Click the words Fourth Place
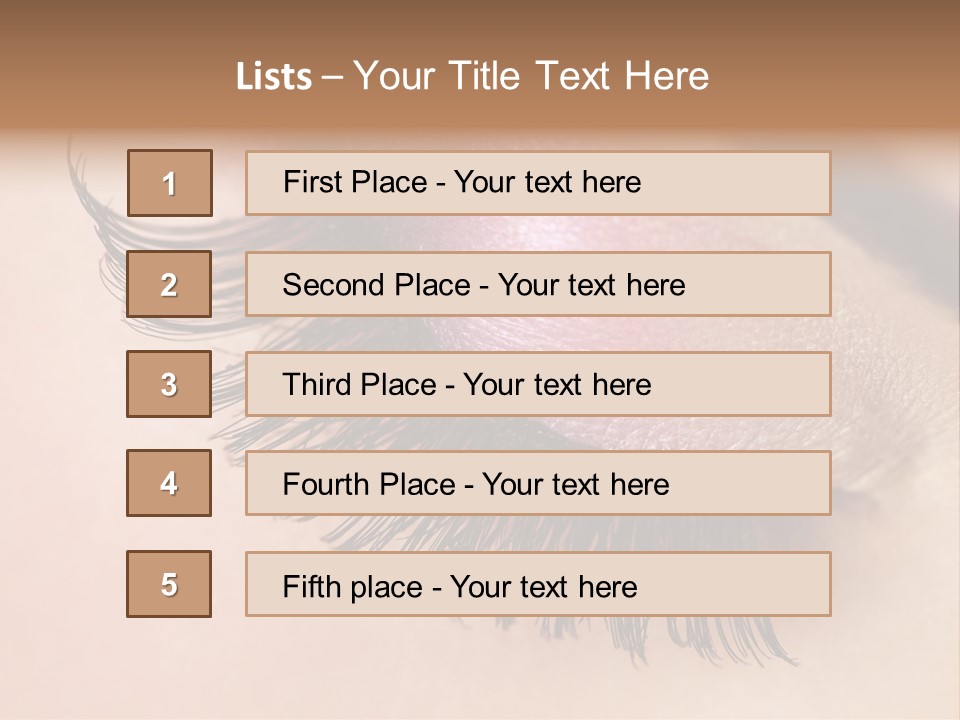 [x=369, y=484]
